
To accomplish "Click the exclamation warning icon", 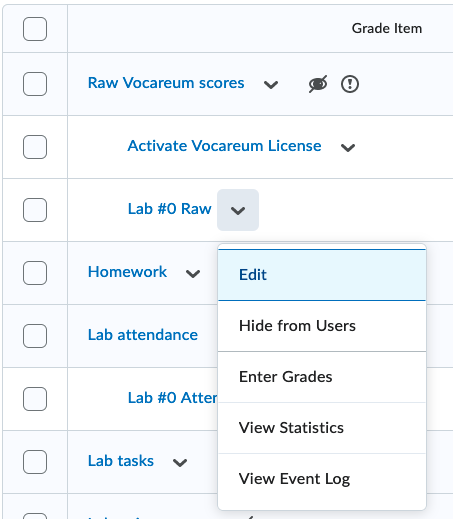I will coord(350,84).
